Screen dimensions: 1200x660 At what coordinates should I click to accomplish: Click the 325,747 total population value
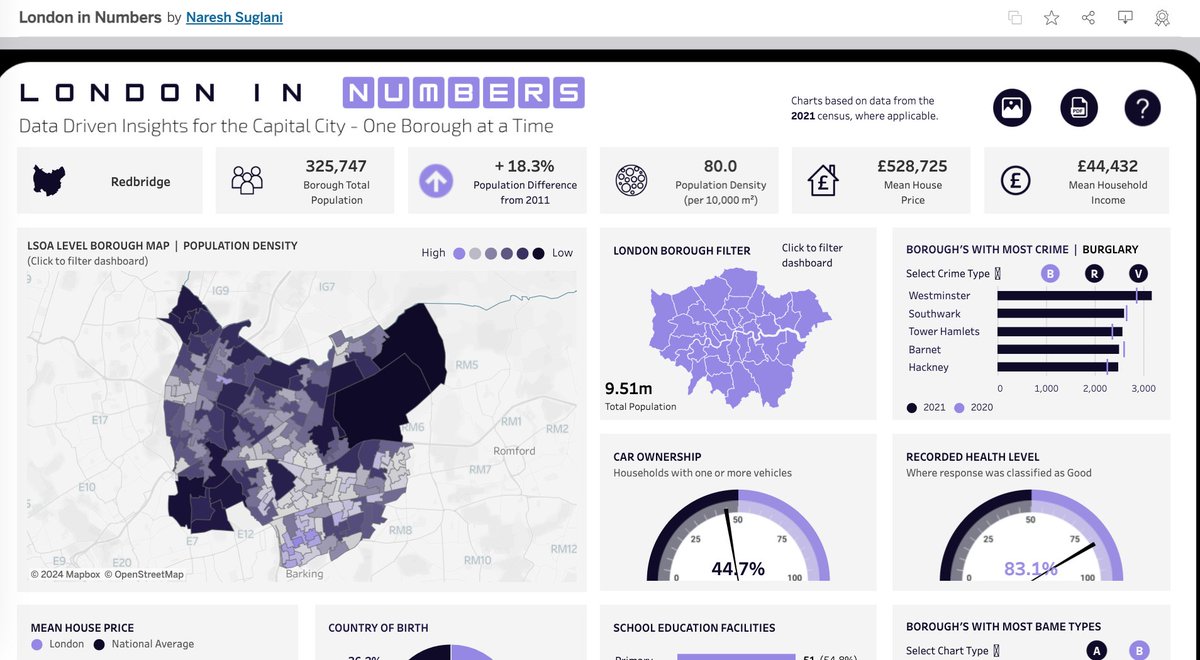coord(336,166)
